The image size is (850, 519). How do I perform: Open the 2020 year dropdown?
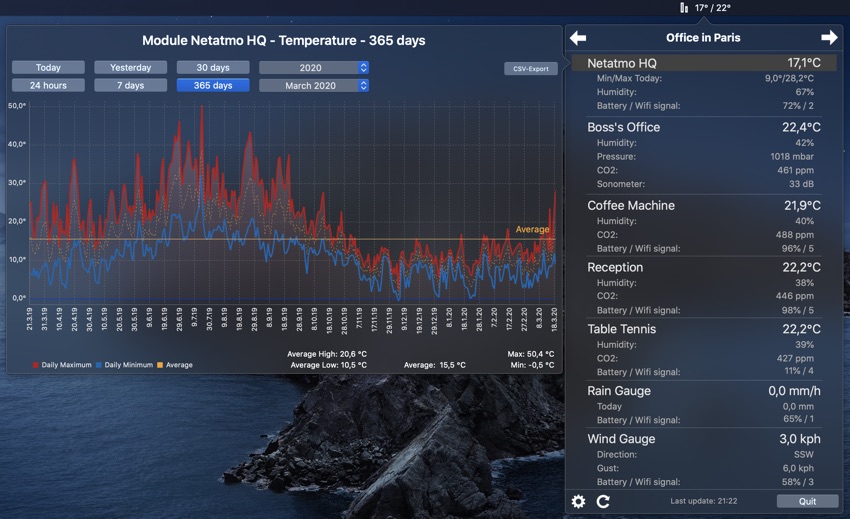click(x=314, y=68)
